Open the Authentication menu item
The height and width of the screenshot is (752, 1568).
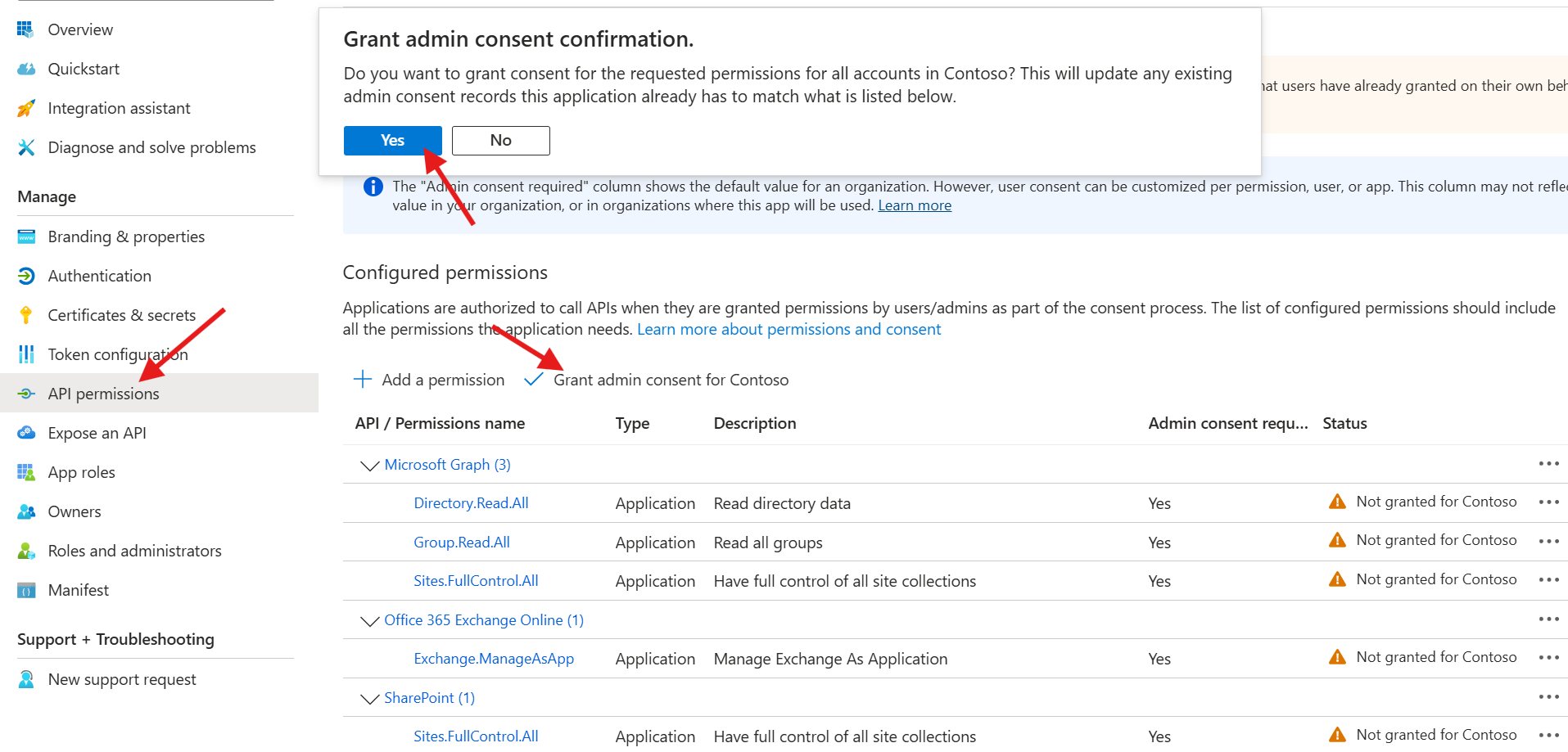point(99,276)
